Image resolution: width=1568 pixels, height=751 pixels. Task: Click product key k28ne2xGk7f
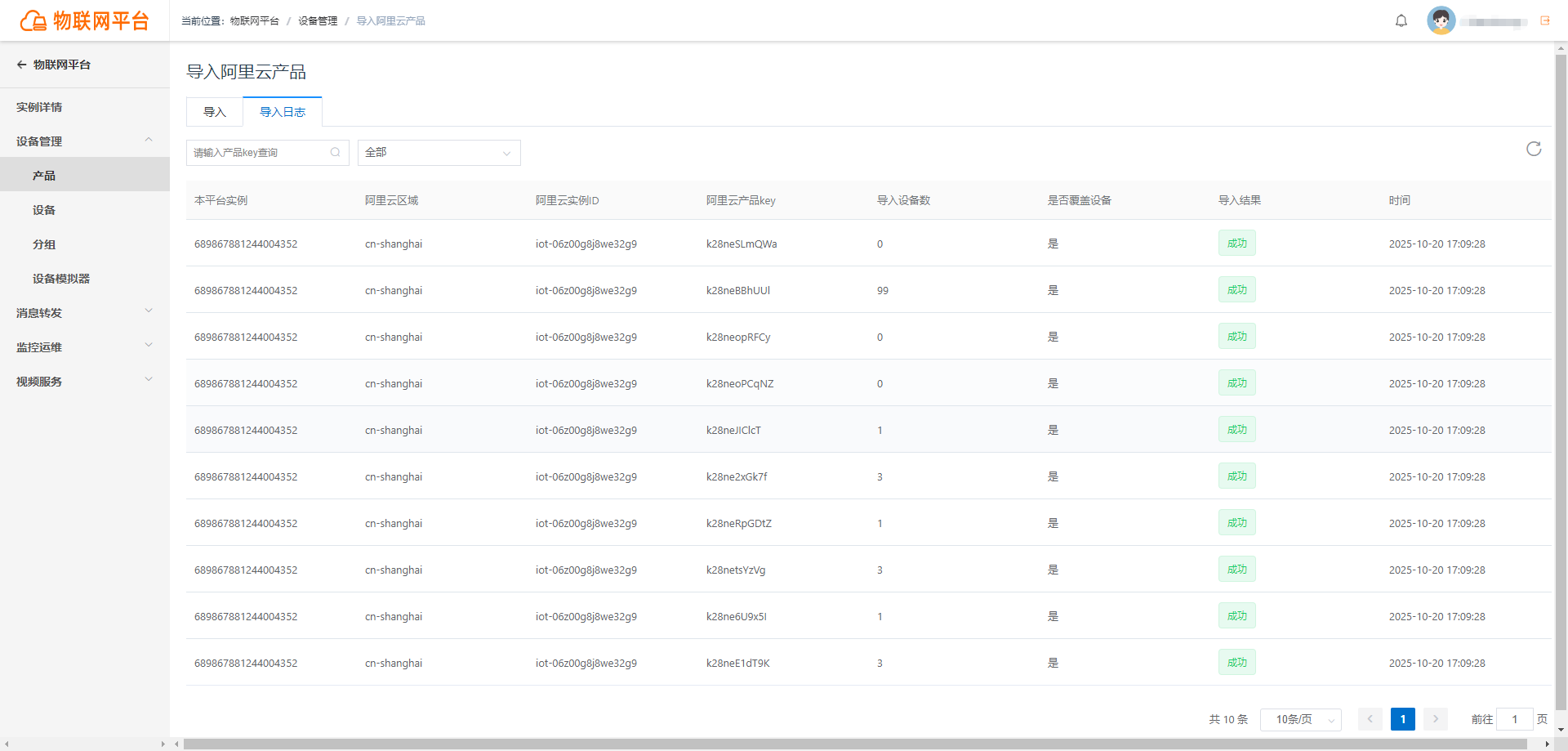coord(737,477)
